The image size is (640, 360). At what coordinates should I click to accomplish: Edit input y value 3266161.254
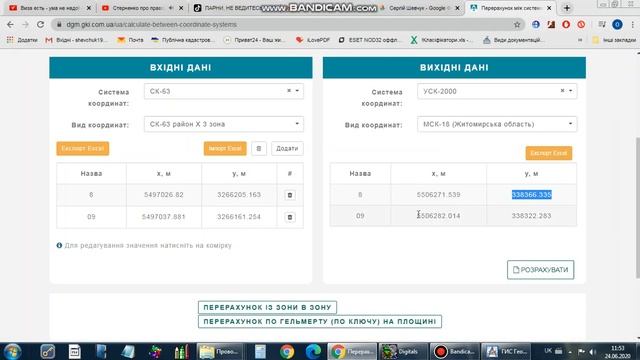click(239, 217)
